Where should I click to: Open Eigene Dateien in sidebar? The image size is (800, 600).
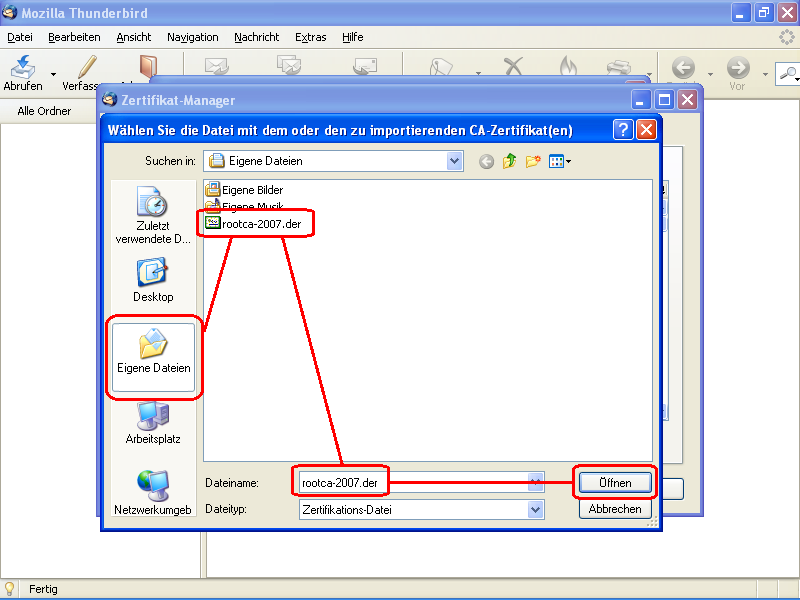[153, 350]
